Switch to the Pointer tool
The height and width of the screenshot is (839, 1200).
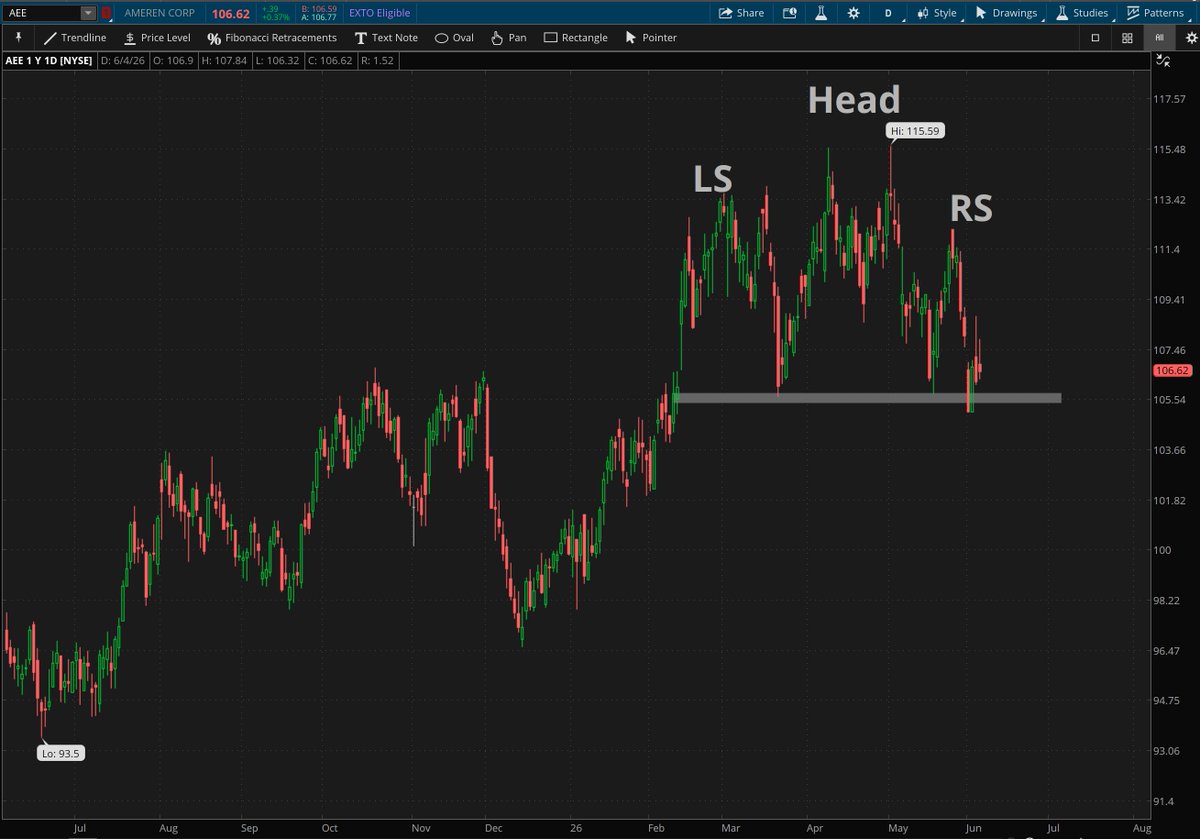[x=651, y=37]
